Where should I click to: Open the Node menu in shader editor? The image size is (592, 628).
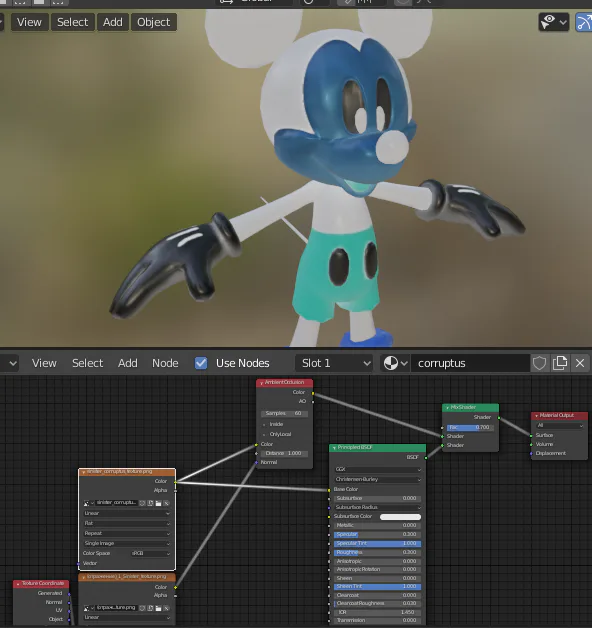tap(165, 363)
